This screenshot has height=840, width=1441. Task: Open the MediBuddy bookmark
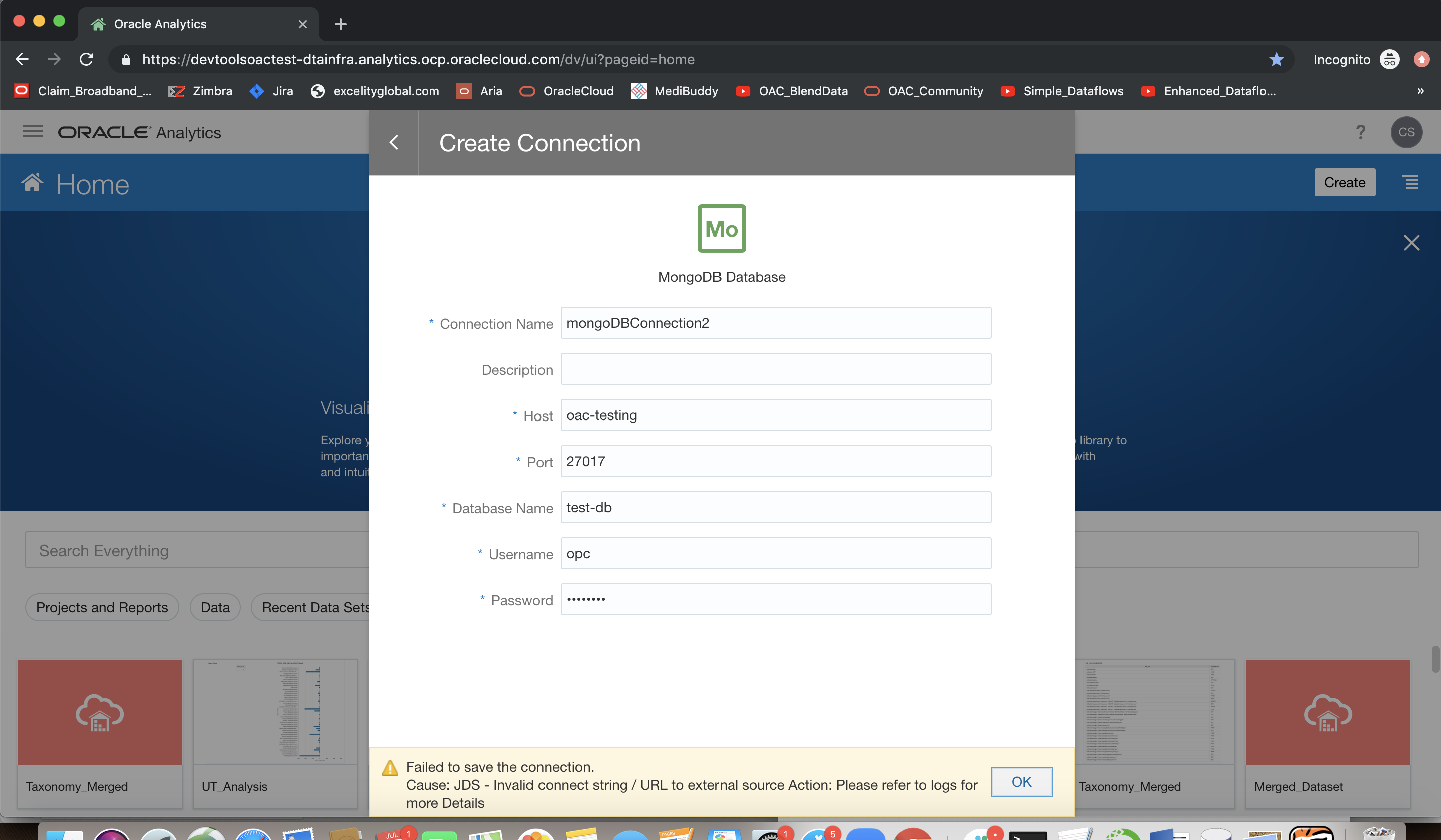point(674,91)
